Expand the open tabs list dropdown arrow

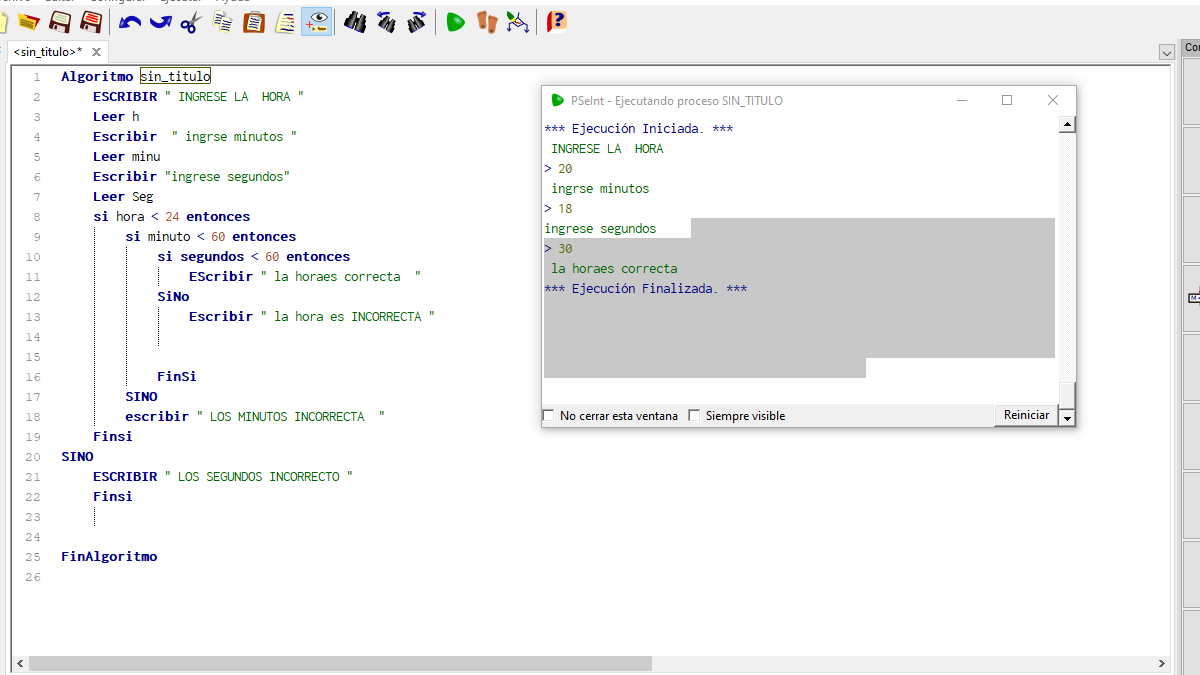pos(1166,52)
